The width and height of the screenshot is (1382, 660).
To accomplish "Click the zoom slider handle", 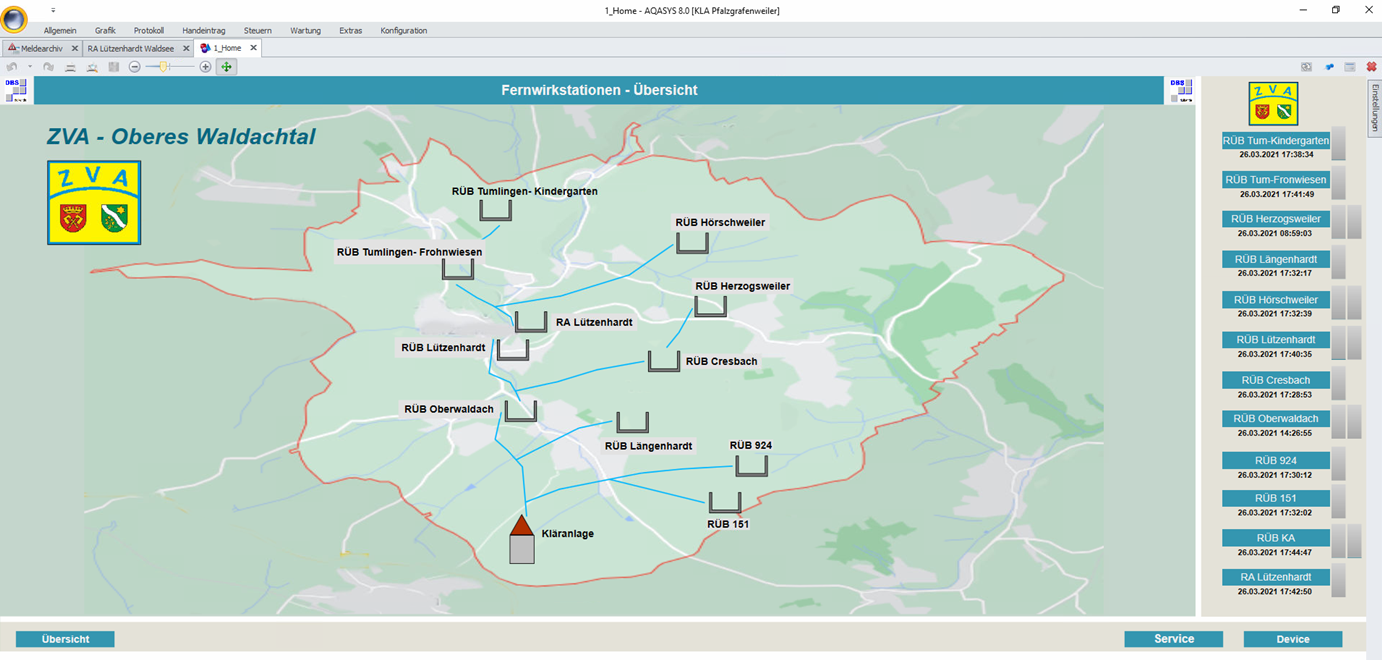I will pyautogui.click(x=163, y=67).
